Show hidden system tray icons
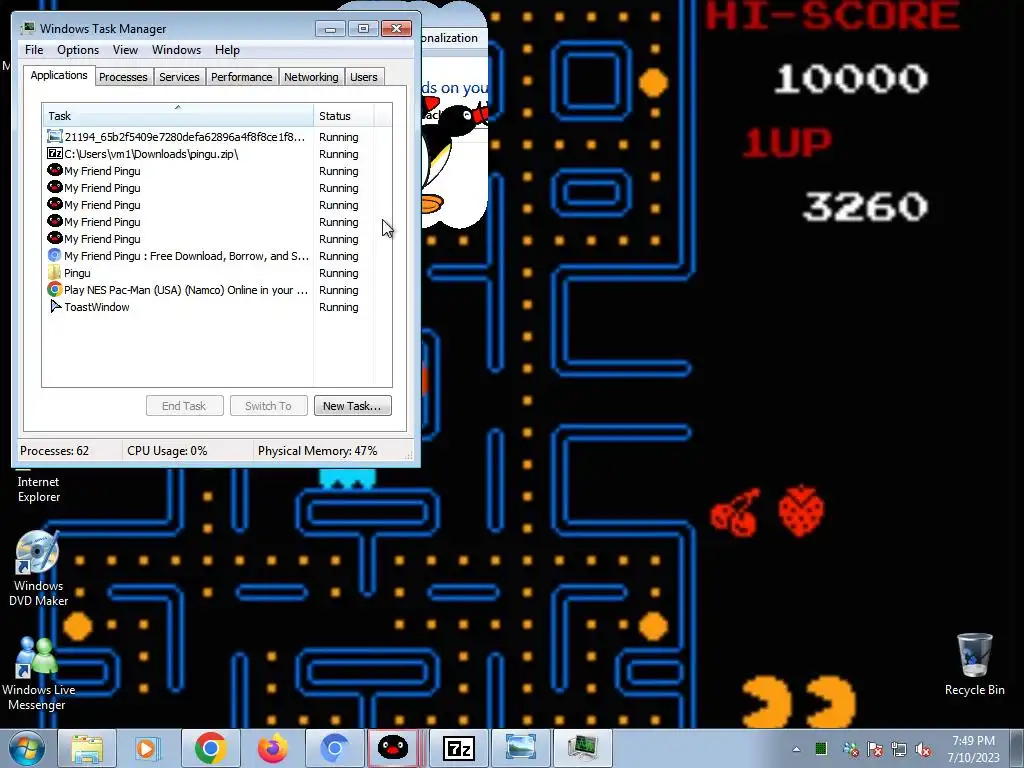Screen dimensions: 1024x768 tap(796, 749)
